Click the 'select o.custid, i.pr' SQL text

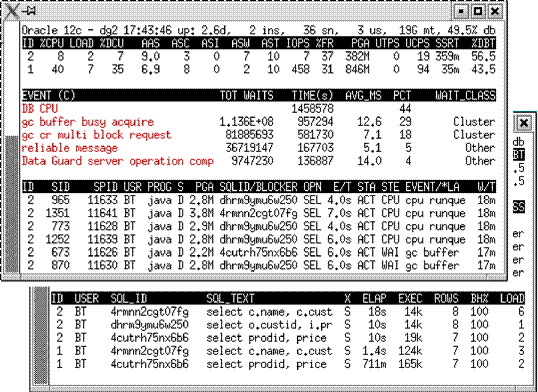tap(269, 325)
